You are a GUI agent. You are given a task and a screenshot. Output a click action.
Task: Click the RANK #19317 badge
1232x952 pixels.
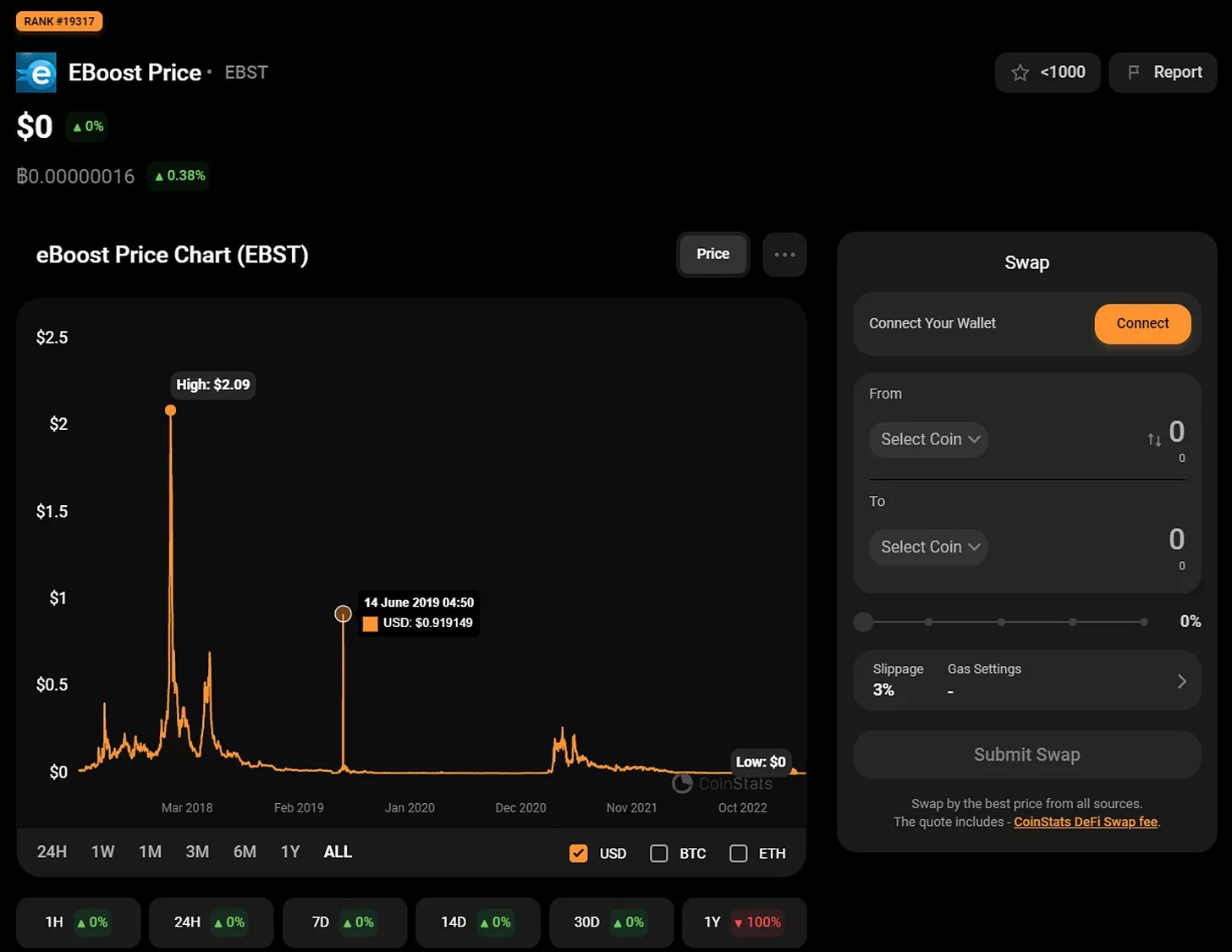click(59, 21)
